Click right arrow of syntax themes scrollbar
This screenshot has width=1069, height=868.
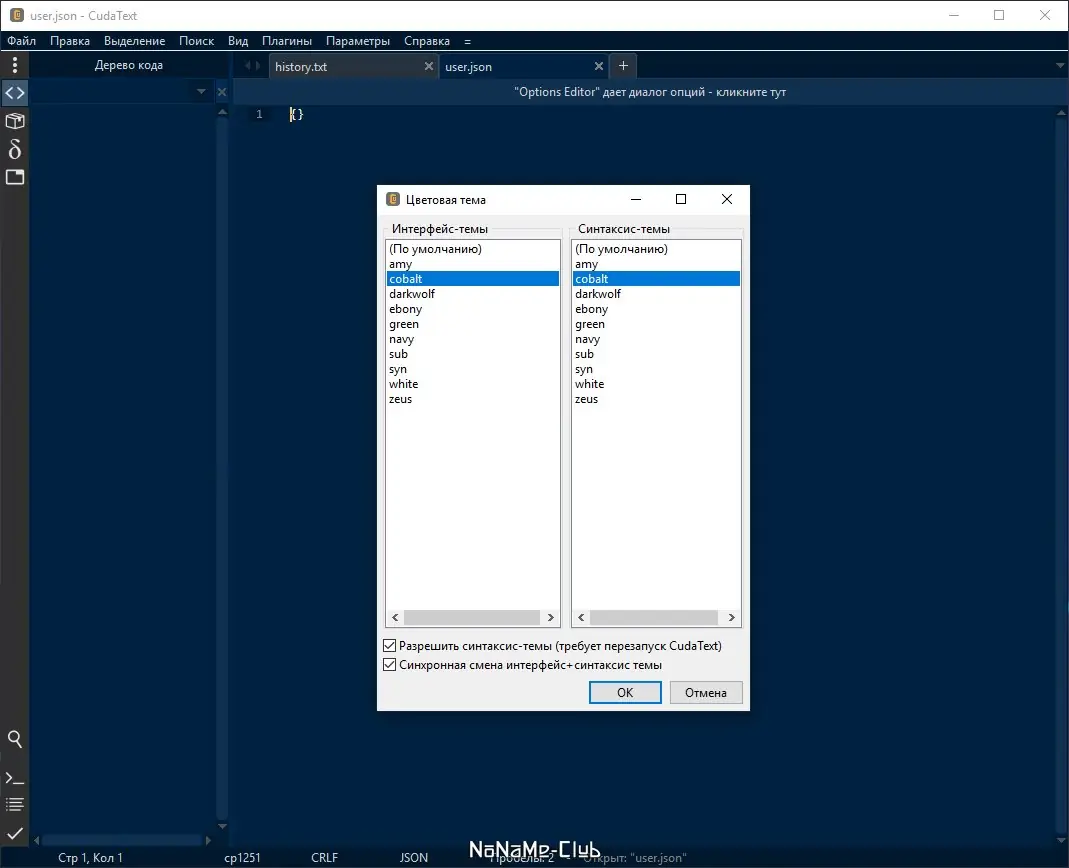pos(731,618)
